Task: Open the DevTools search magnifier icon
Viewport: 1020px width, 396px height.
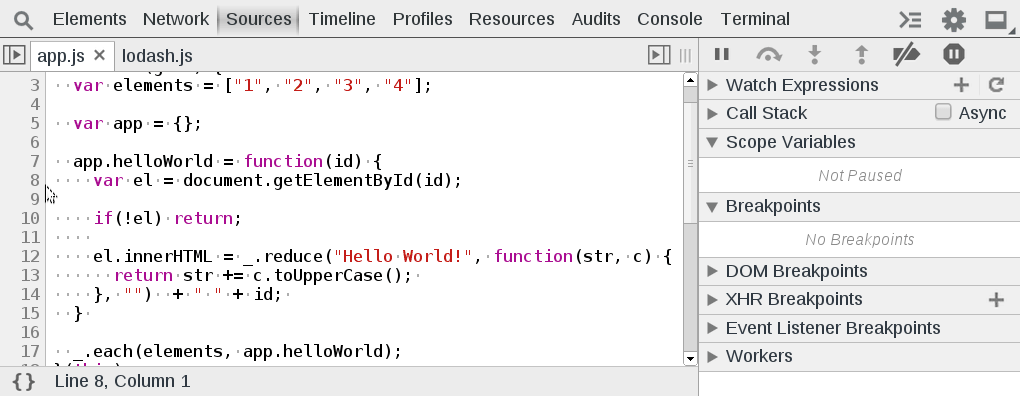Action: pos(23,20)
